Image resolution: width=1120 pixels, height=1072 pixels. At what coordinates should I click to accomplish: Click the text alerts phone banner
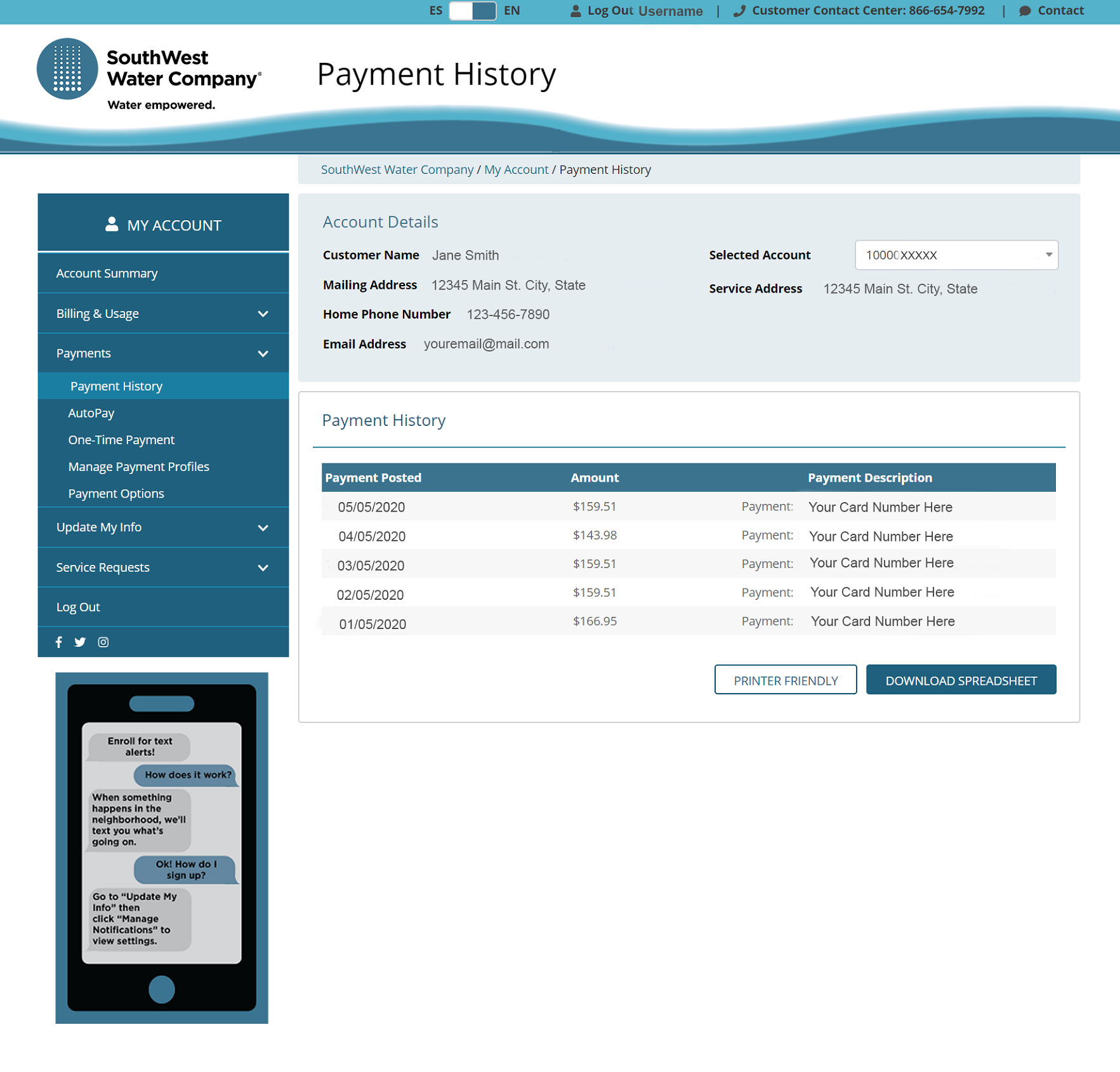point(162,847)
